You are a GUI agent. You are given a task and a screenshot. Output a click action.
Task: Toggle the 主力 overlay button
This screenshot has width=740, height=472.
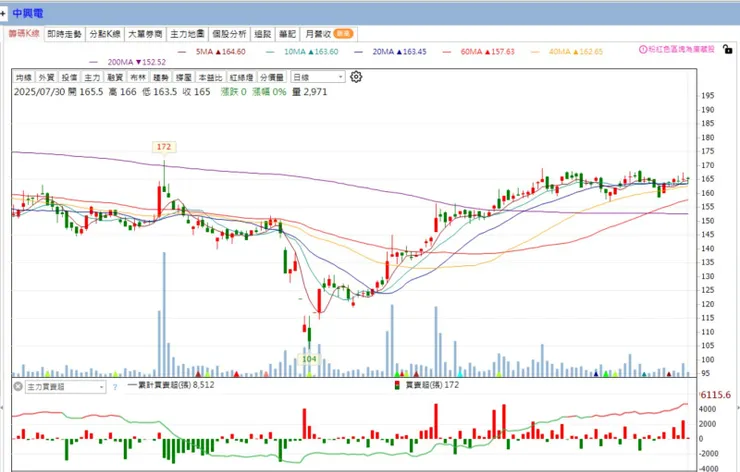click(92, 77)
